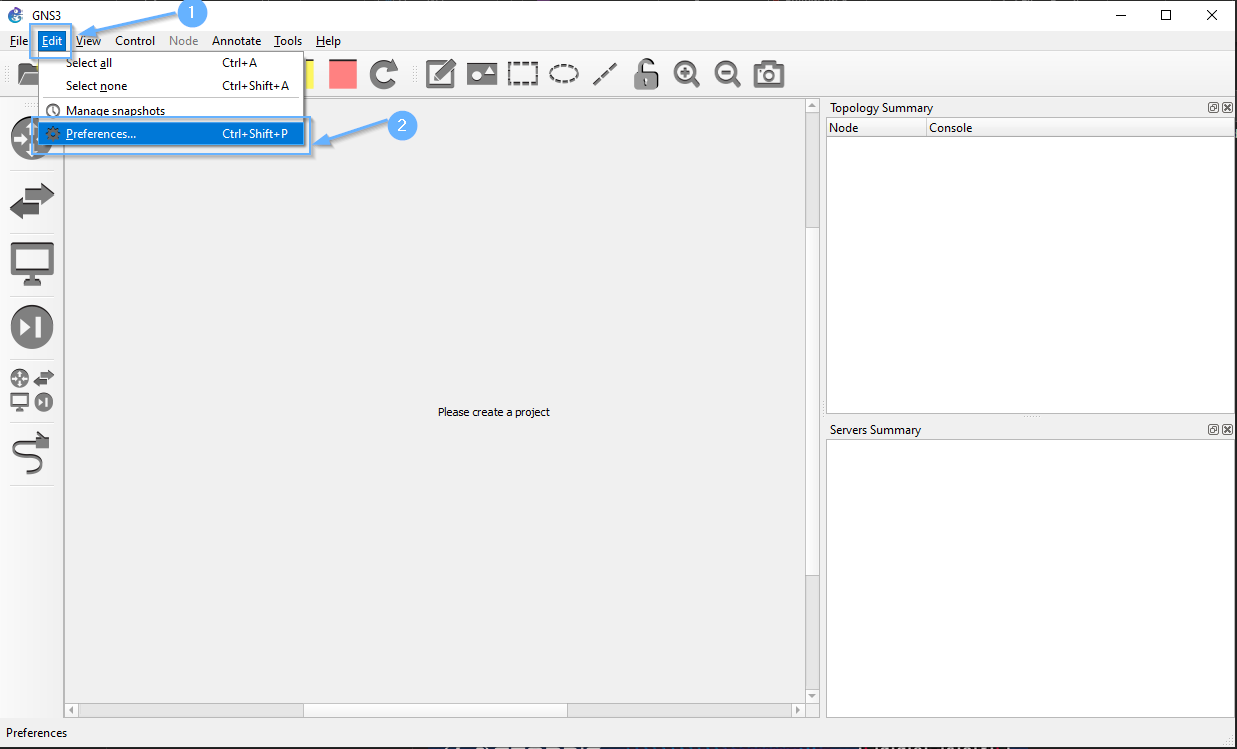Select the draw ellipse tool

point(564,74)
